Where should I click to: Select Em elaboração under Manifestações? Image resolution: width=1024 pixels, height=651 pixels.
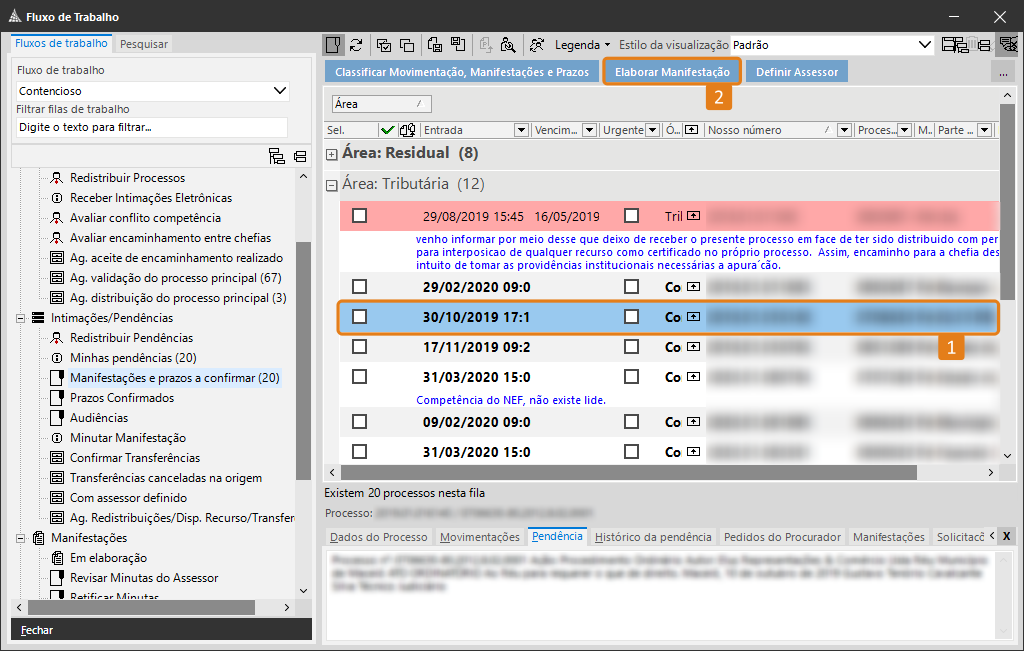108,558
